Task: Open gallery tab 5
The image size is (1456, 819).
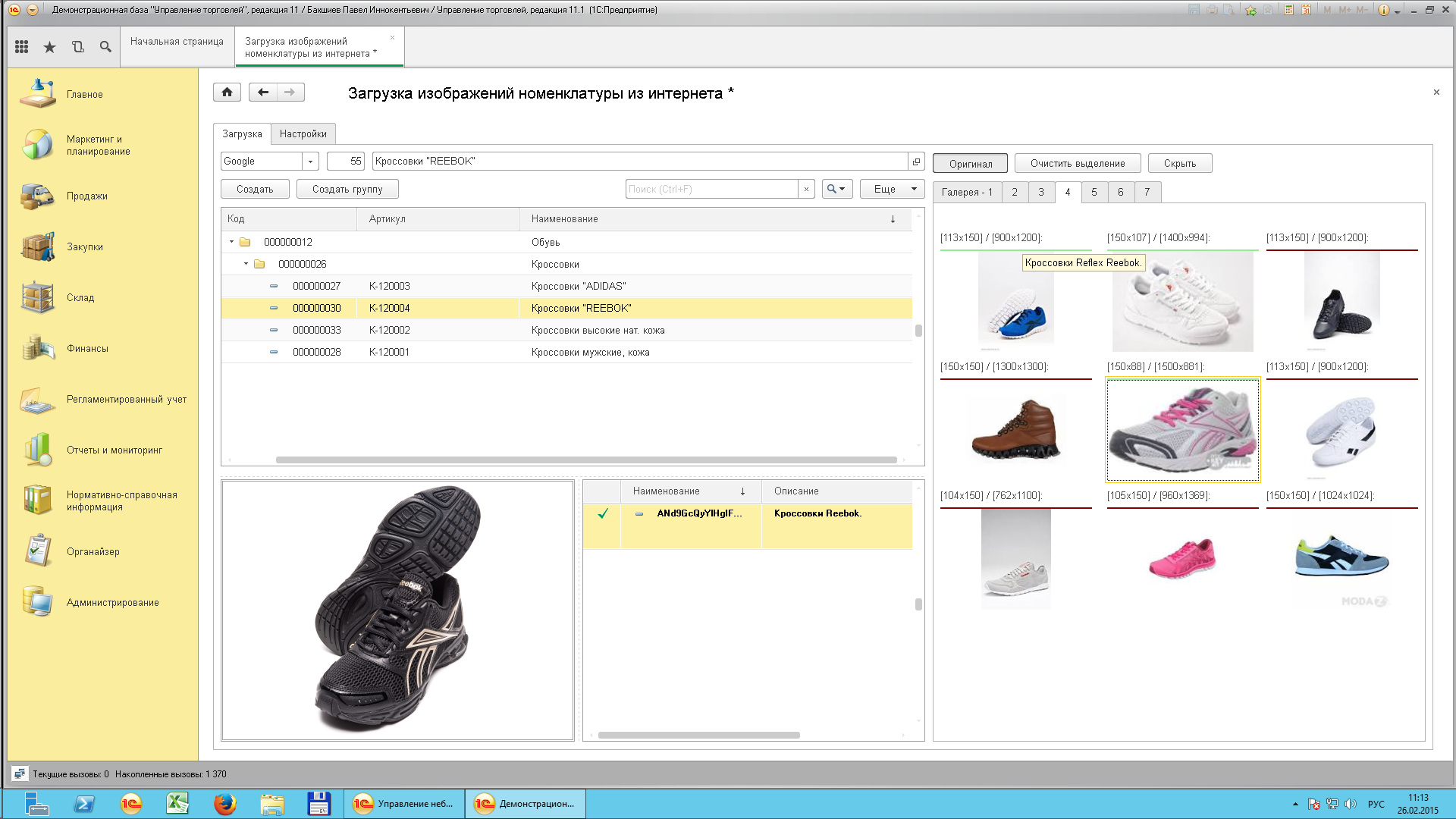Action: (x=1094, y=193)
